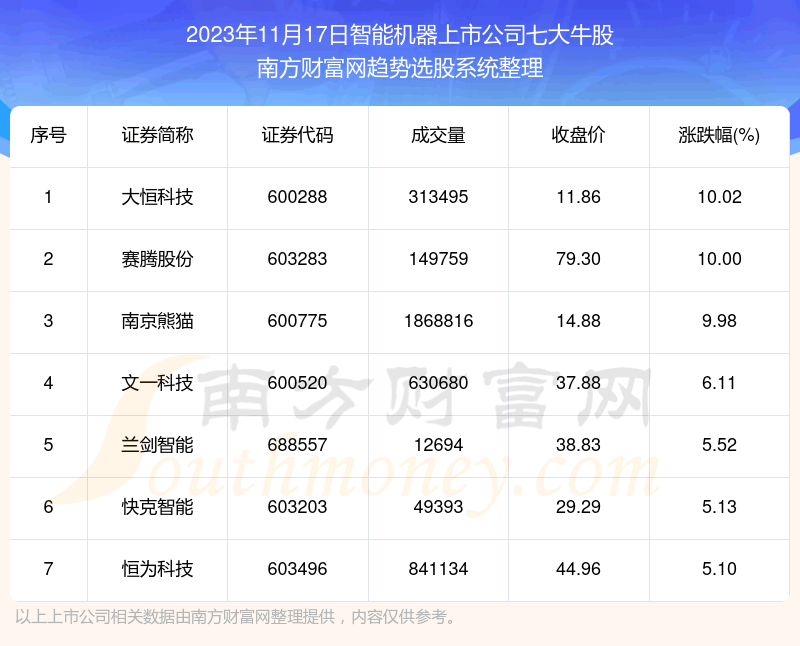Select stock name 兰剑智能
The image size is (800, 646).
coord(157,445)
